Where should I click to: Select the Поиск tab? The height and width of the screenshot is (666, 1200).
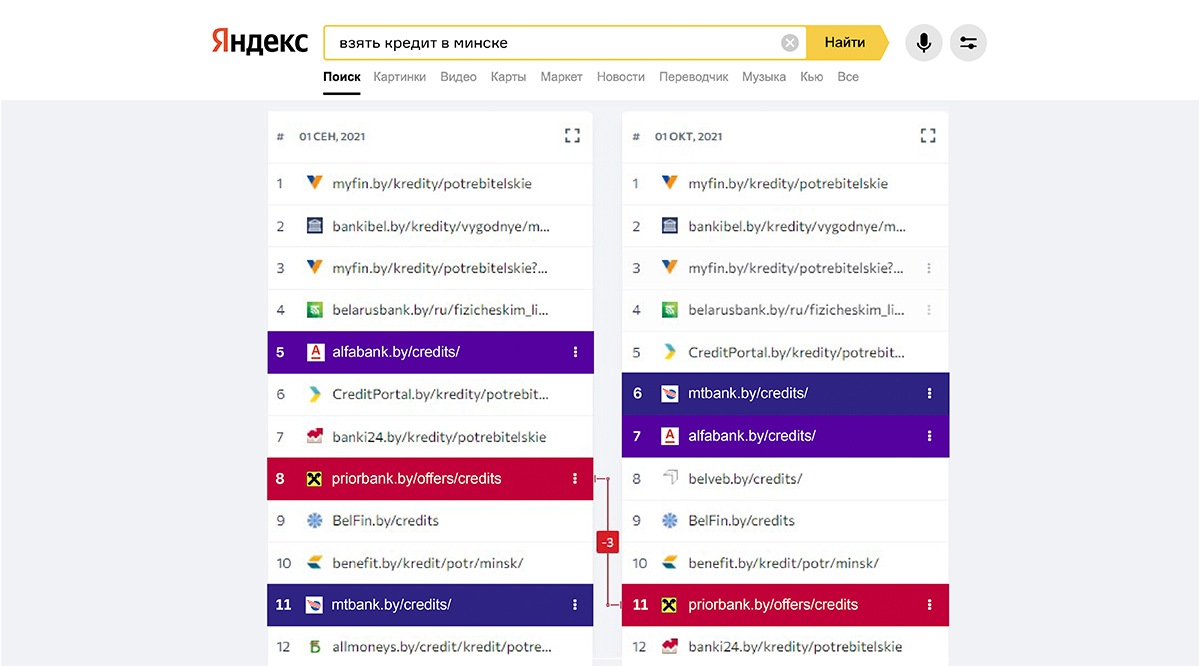[x=342, y=77]
